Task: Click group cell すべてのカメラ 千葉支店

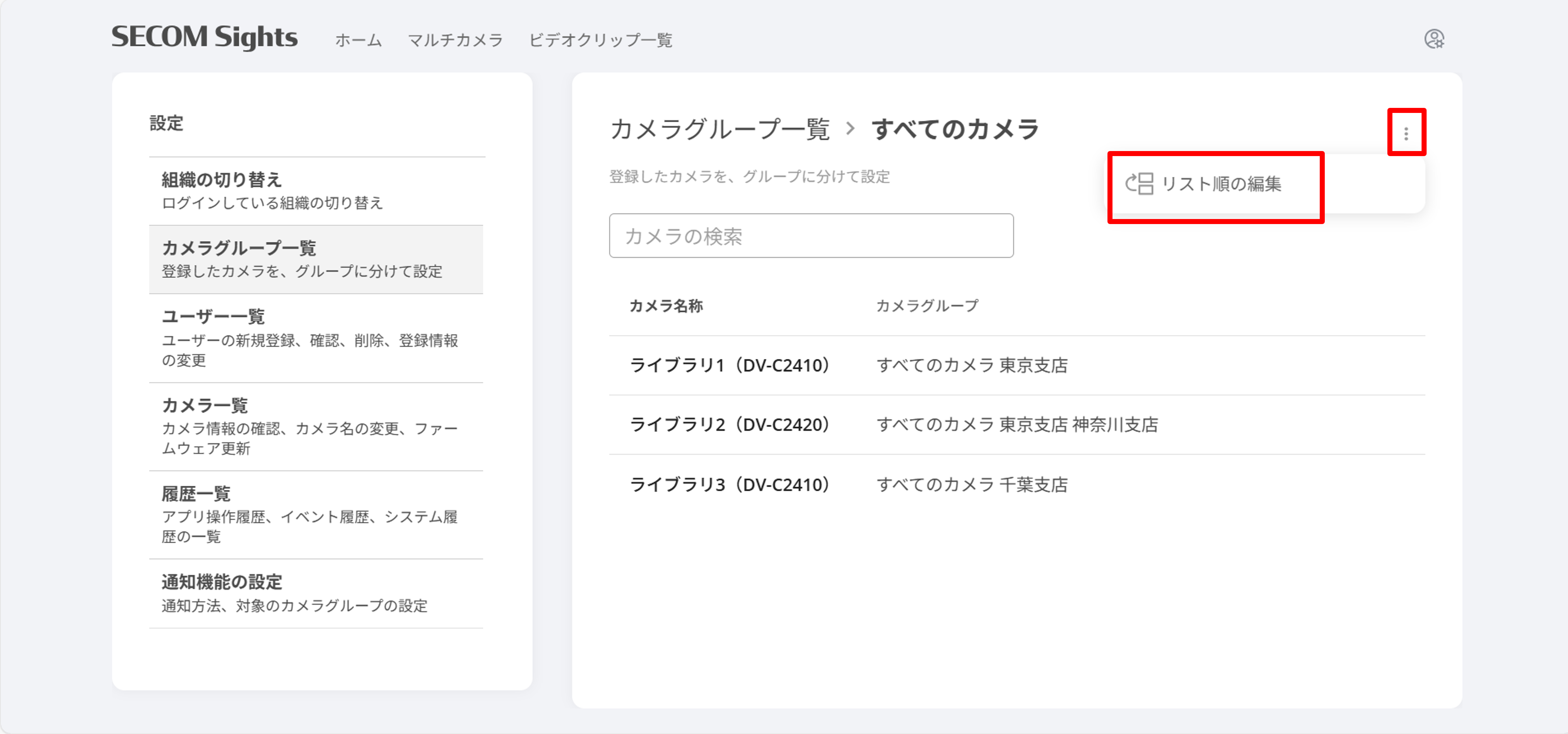Action: [x=972, y=485]
